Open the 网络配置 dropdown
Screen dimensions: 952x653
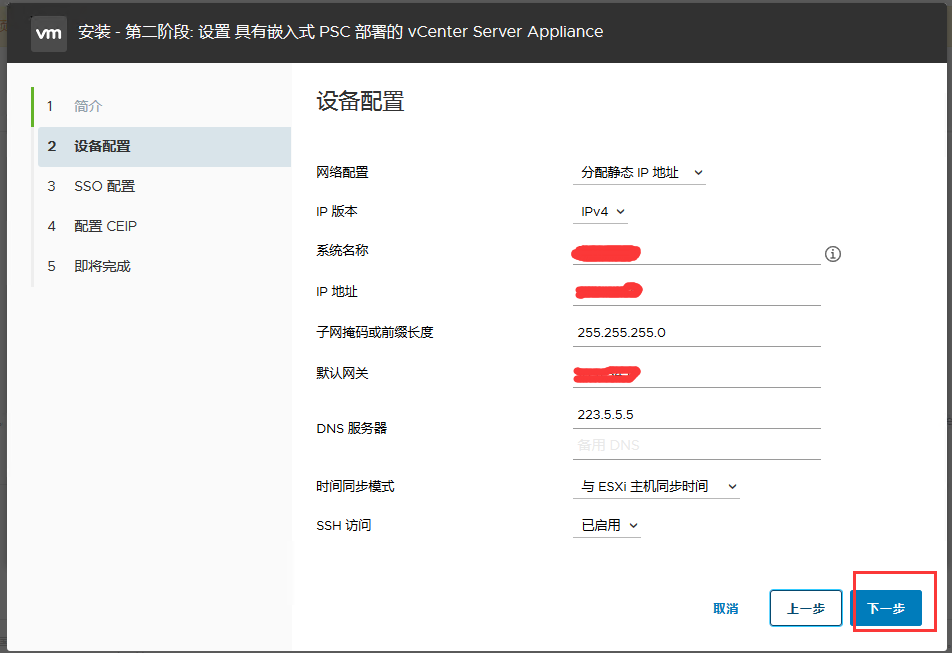point(639,173)
